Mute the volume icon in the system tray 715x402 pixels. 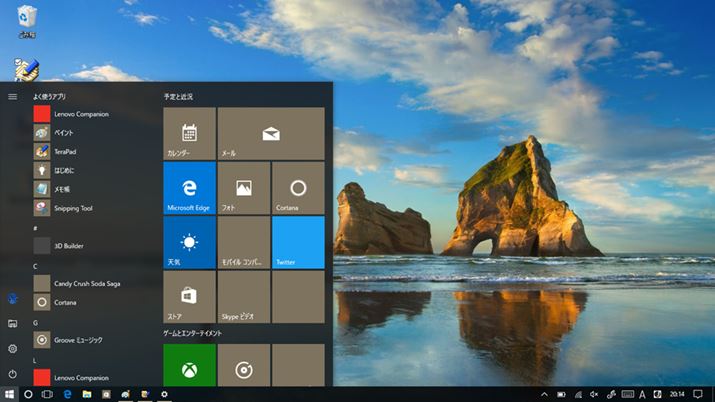594,394
